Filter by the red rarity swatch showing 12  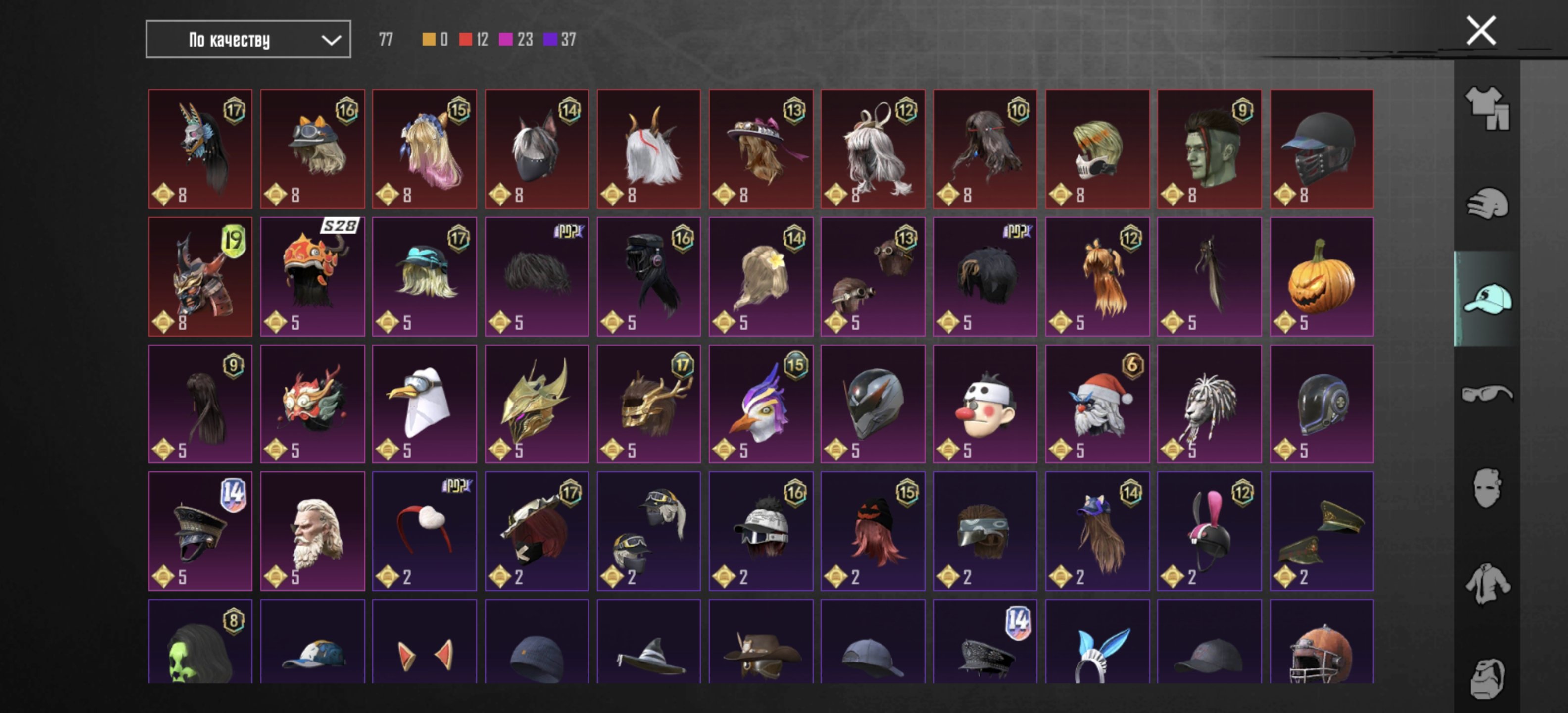pyautogui.click(x=466, y=40)
